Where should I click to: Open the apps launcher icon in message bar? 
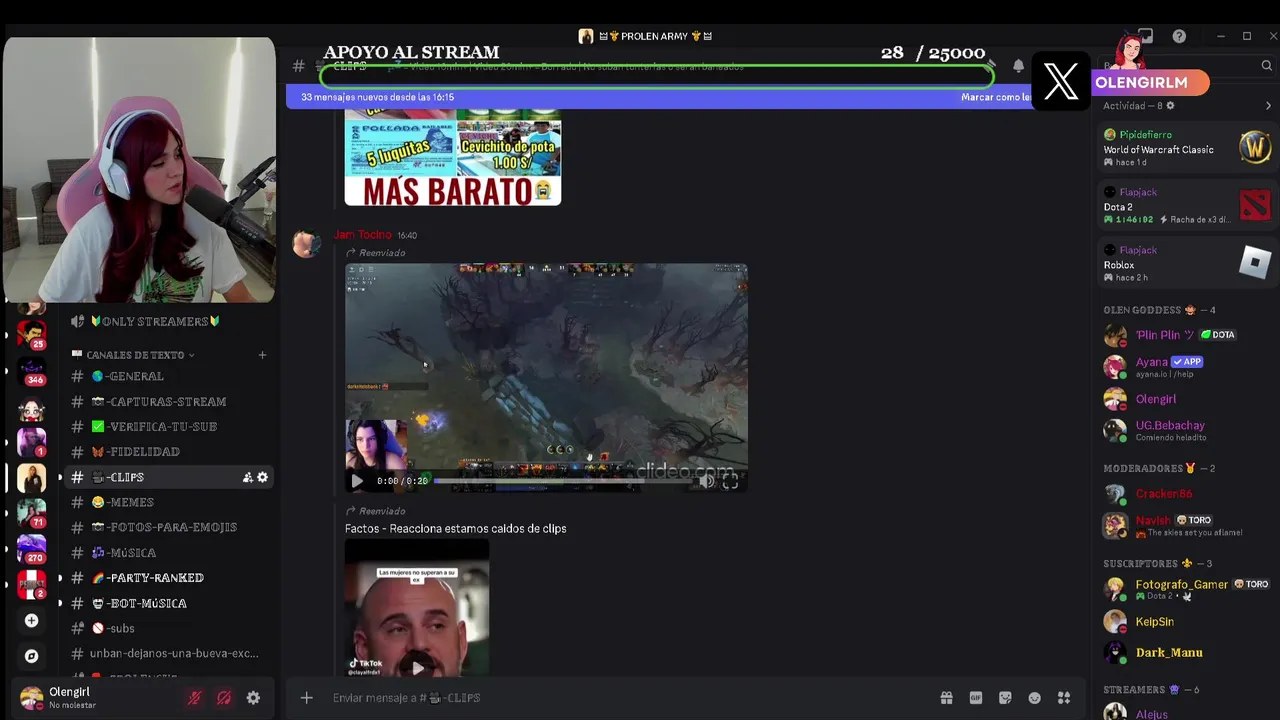[x=1064, y=698]
